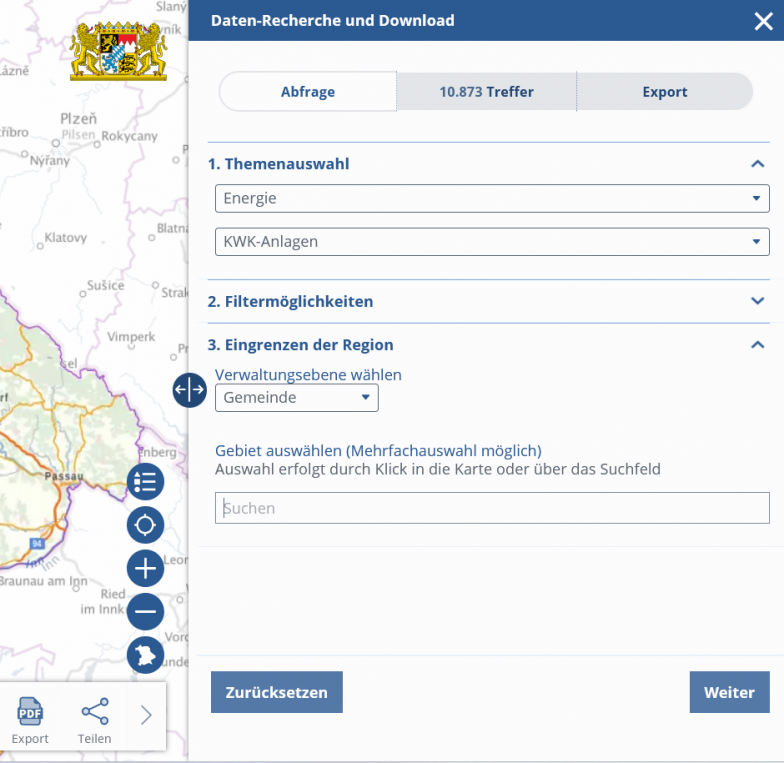Zoom out using the minus icon
784x763 pixels.
146,612
